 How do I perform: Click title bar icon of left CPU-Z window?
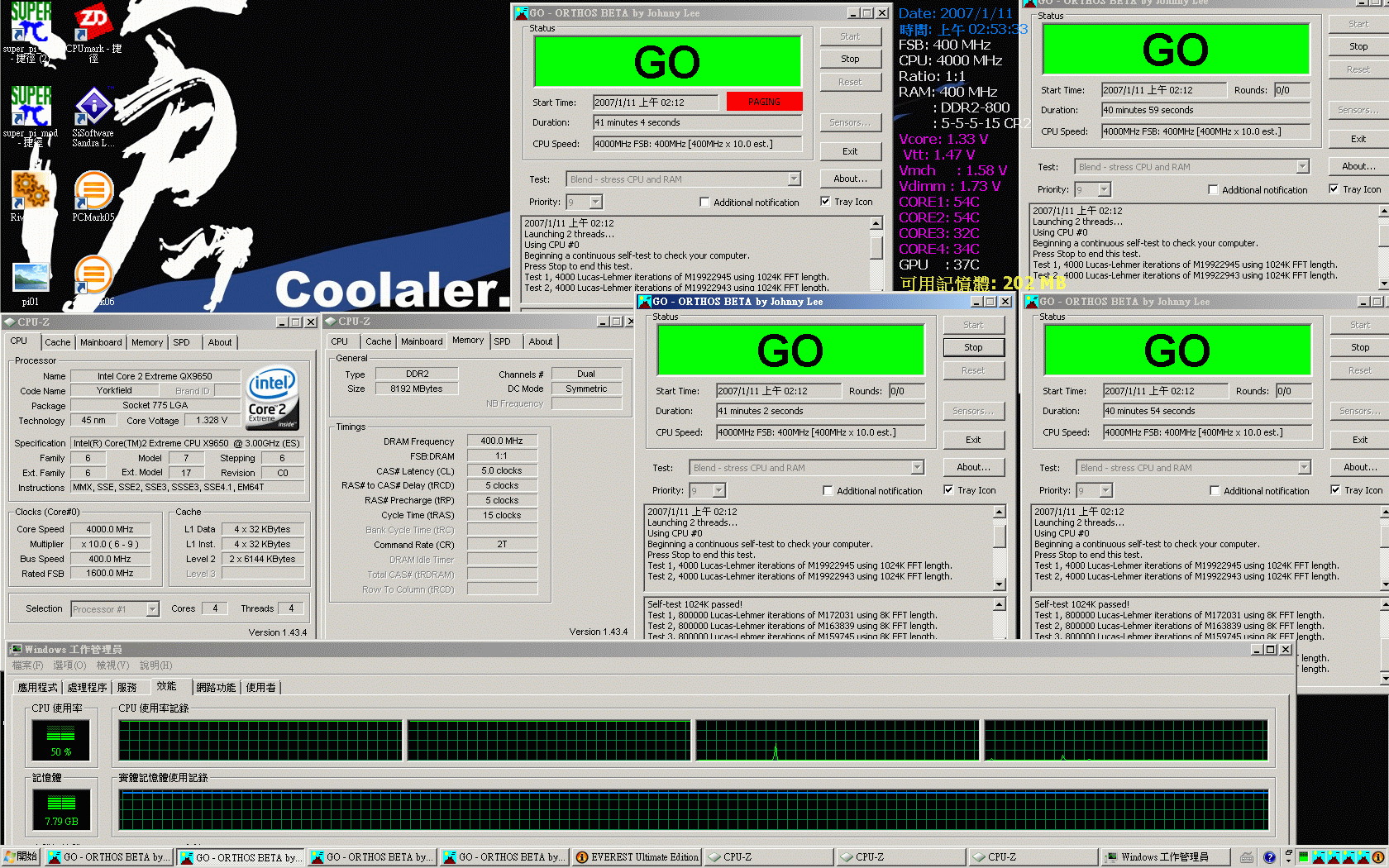pos(10,322)
